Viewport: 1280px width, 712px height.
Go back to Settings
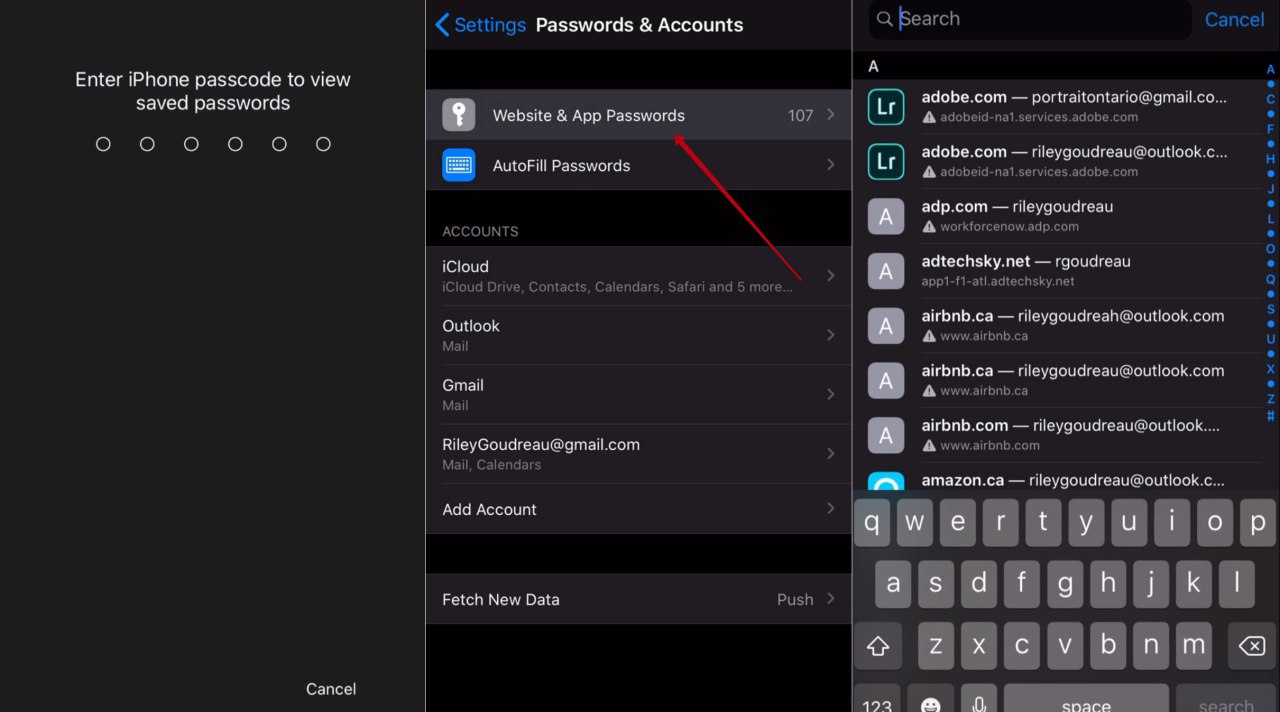coord(481,25)
